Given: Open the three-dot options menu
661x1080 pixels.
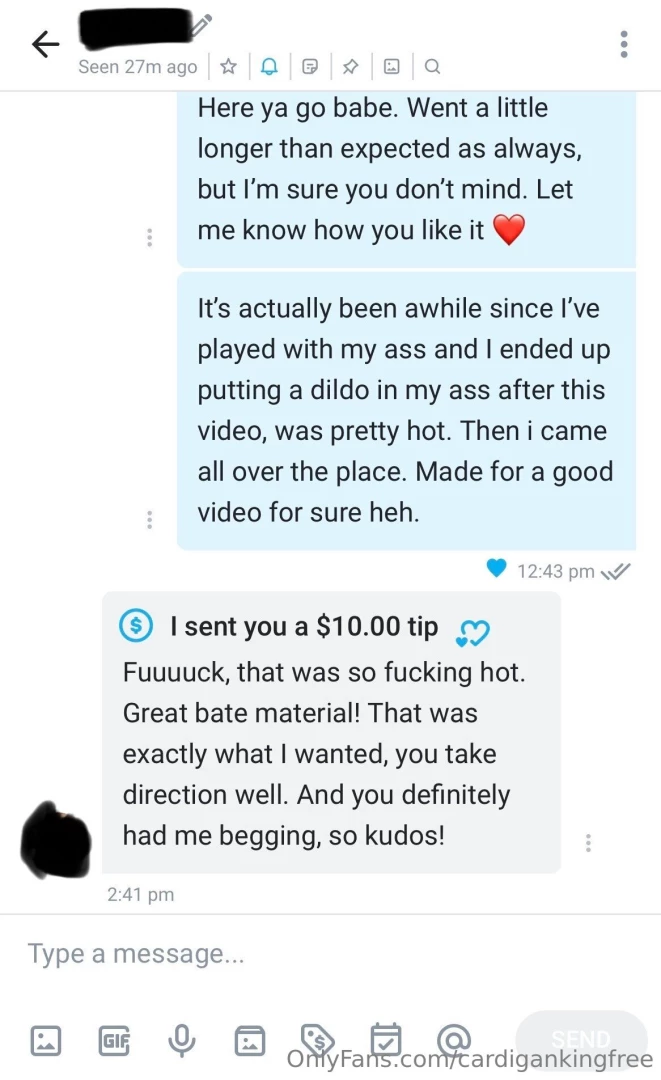Looking at the screenshot, I should tap(623, 44).
